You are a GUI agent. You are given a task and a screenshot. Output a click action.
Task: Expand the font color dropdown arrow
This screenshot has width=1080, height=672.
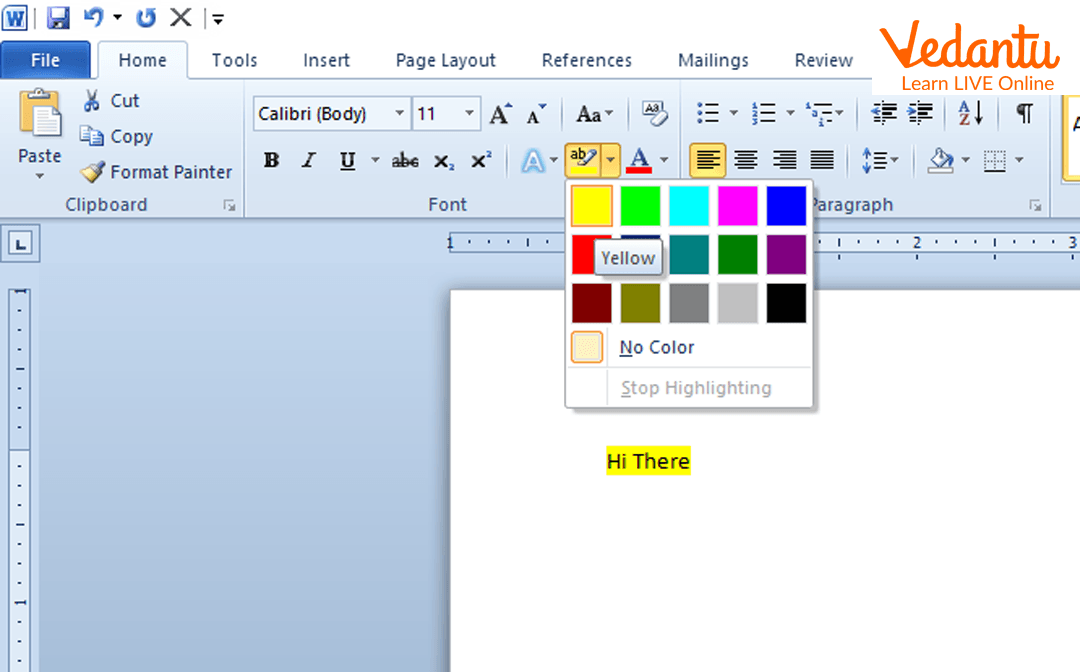click(664, 160)
